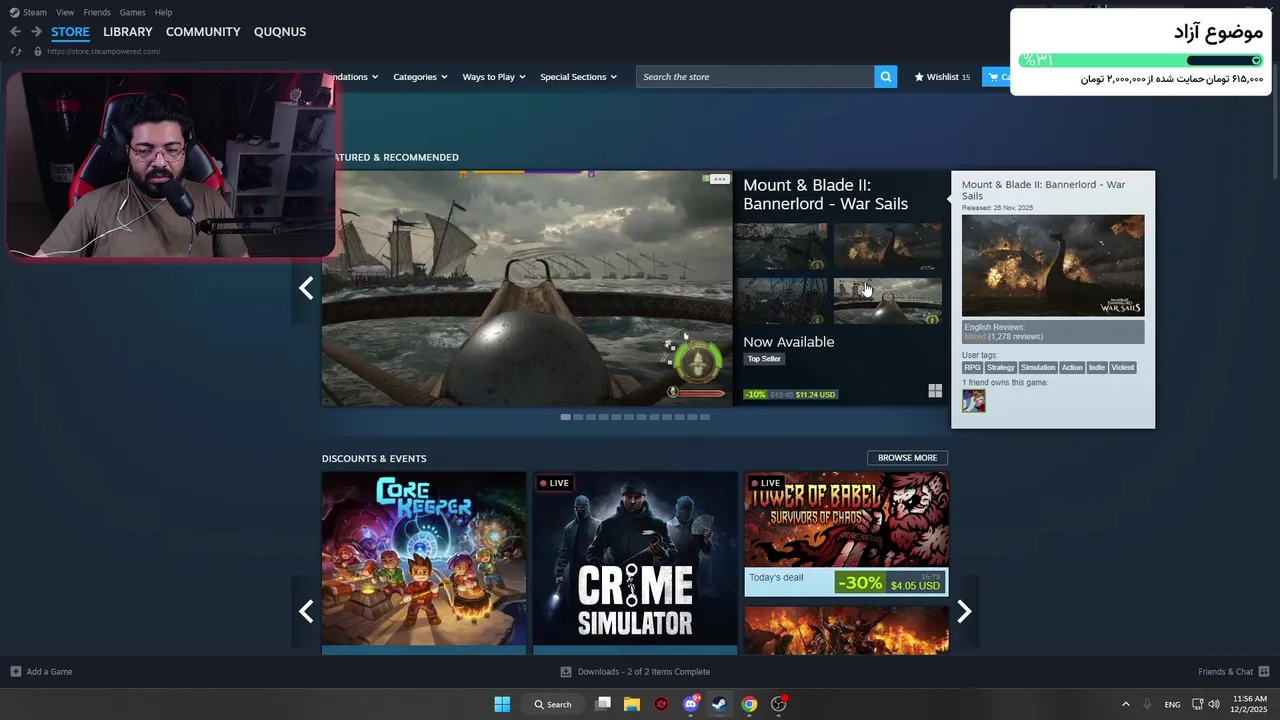Open the Games menu
This screenshot has width=1280, height=720.
132,12
